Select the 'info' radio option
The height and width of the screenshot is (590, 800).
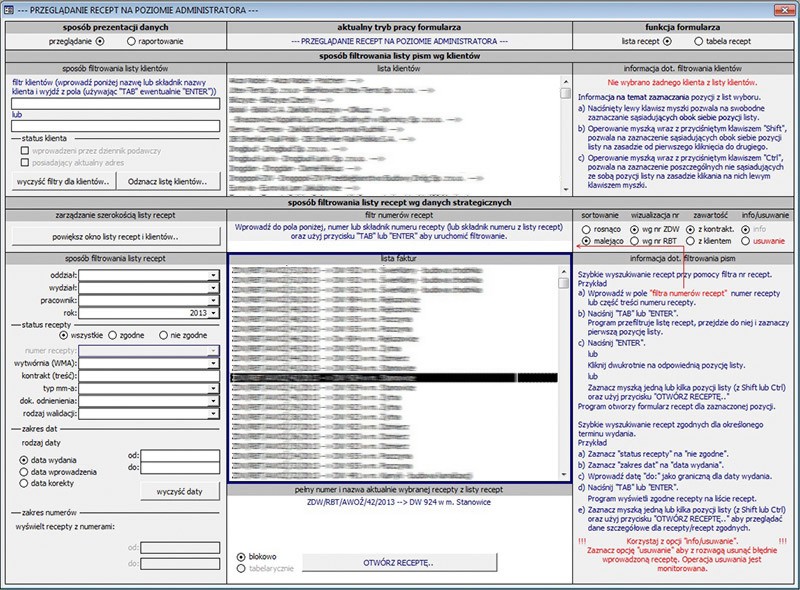(x=745, y=229)
